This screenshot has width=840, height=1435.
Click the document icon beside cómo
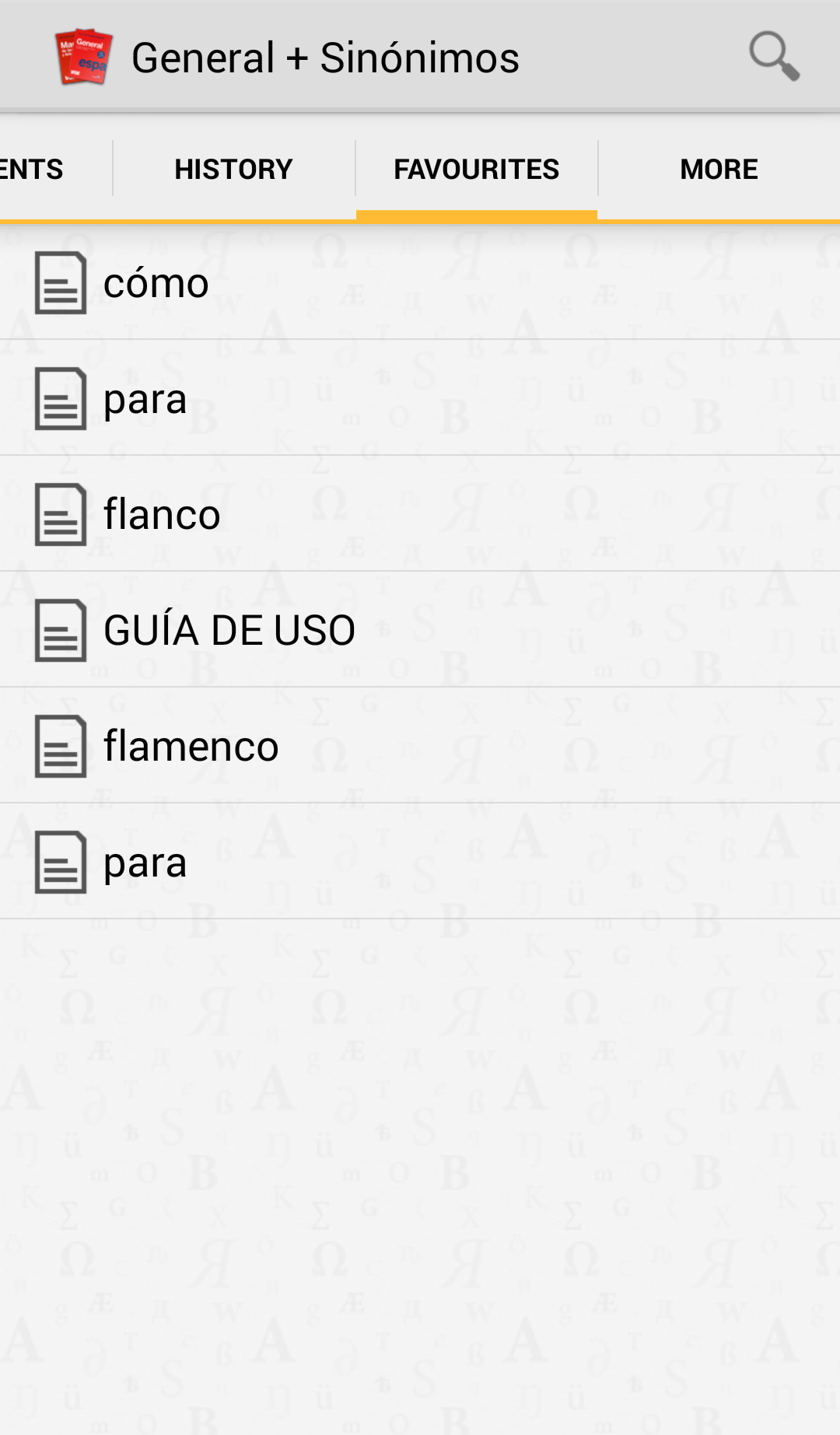60,283
